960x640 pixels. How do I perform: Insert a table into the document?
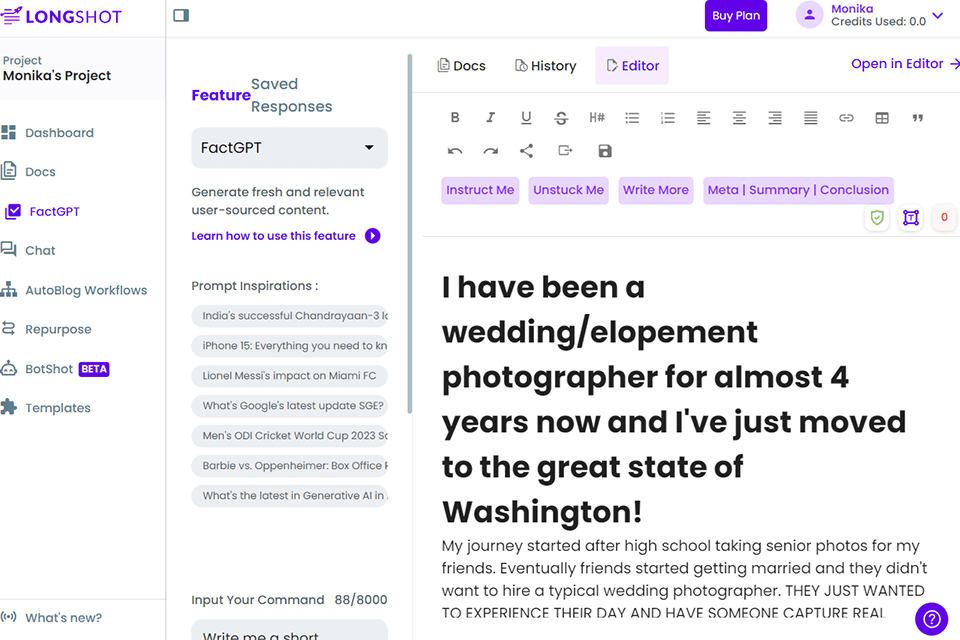[x=882, y=118]
